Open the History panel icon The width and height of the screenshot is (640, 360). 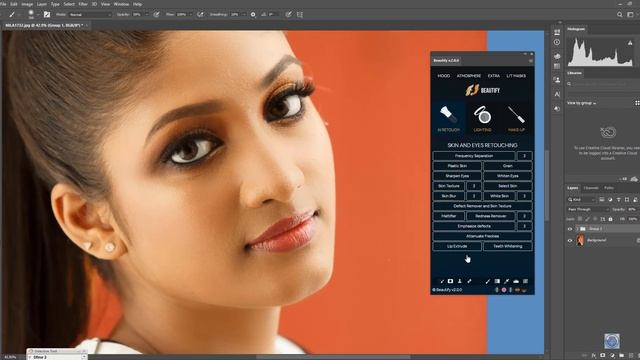point(557,42)
